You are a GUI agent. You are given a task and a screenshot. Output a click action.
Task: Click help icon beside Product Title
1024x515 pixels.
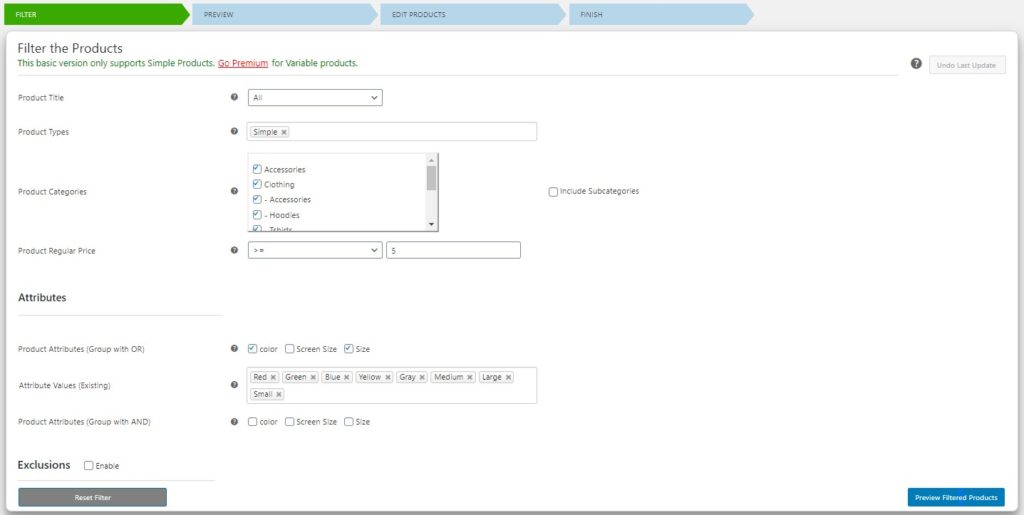234,97
